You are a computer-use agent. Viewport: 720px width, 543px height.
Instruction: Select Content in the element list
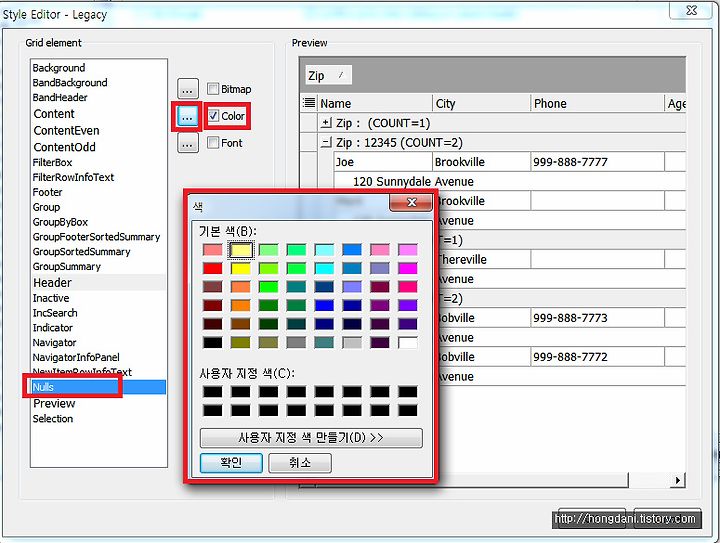(98, 114)
